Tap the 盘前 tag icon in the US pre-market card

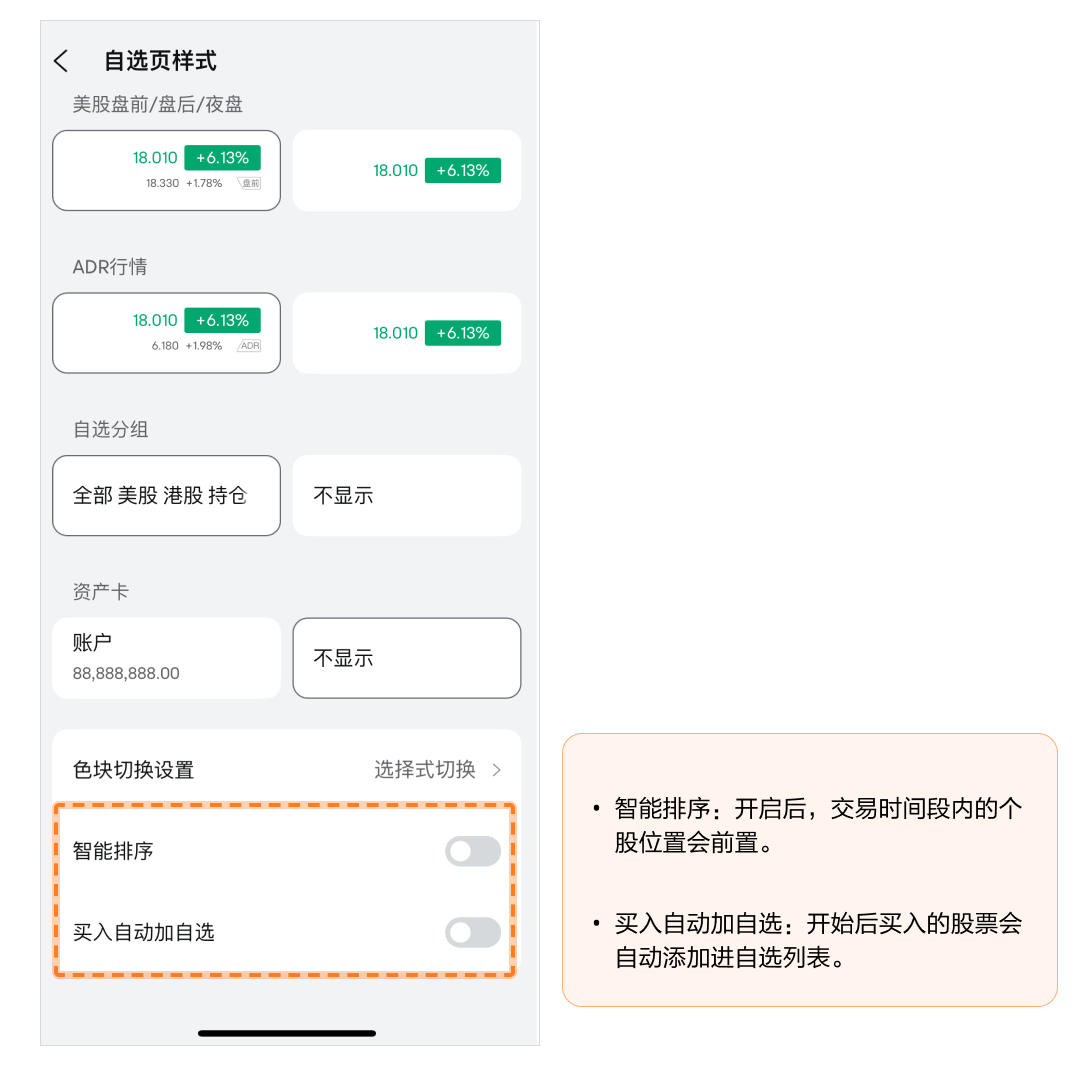pos(249,183)
